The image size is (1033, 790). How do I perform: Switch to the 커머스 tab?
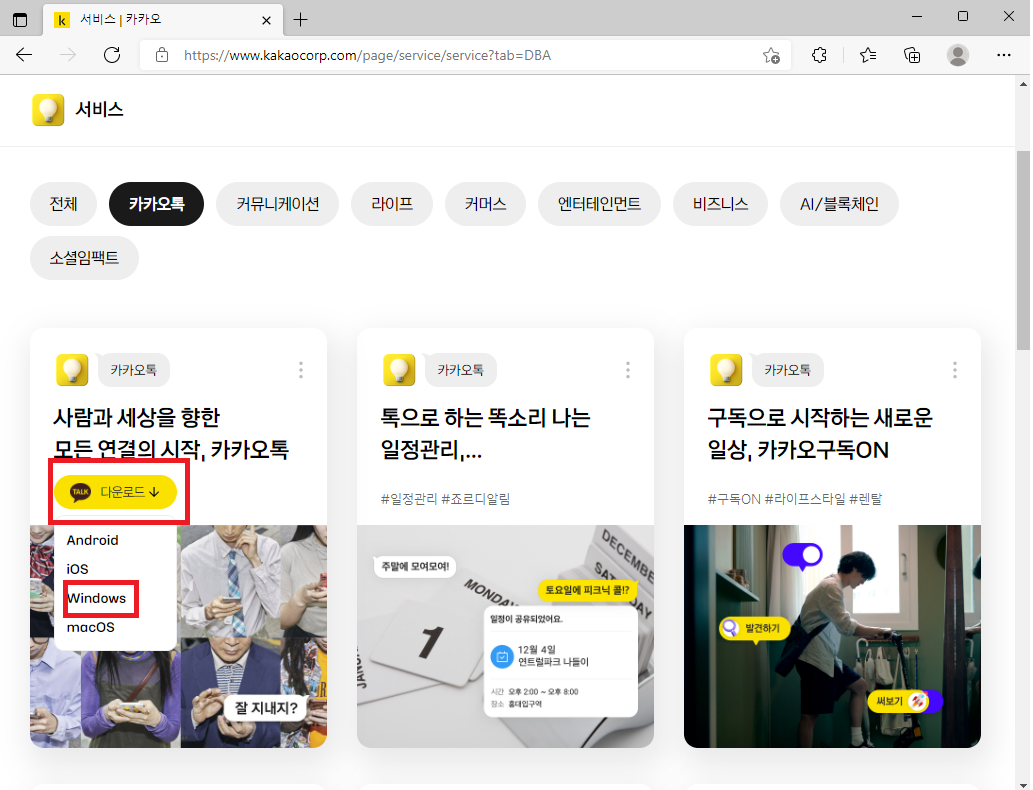coord(486,204)
